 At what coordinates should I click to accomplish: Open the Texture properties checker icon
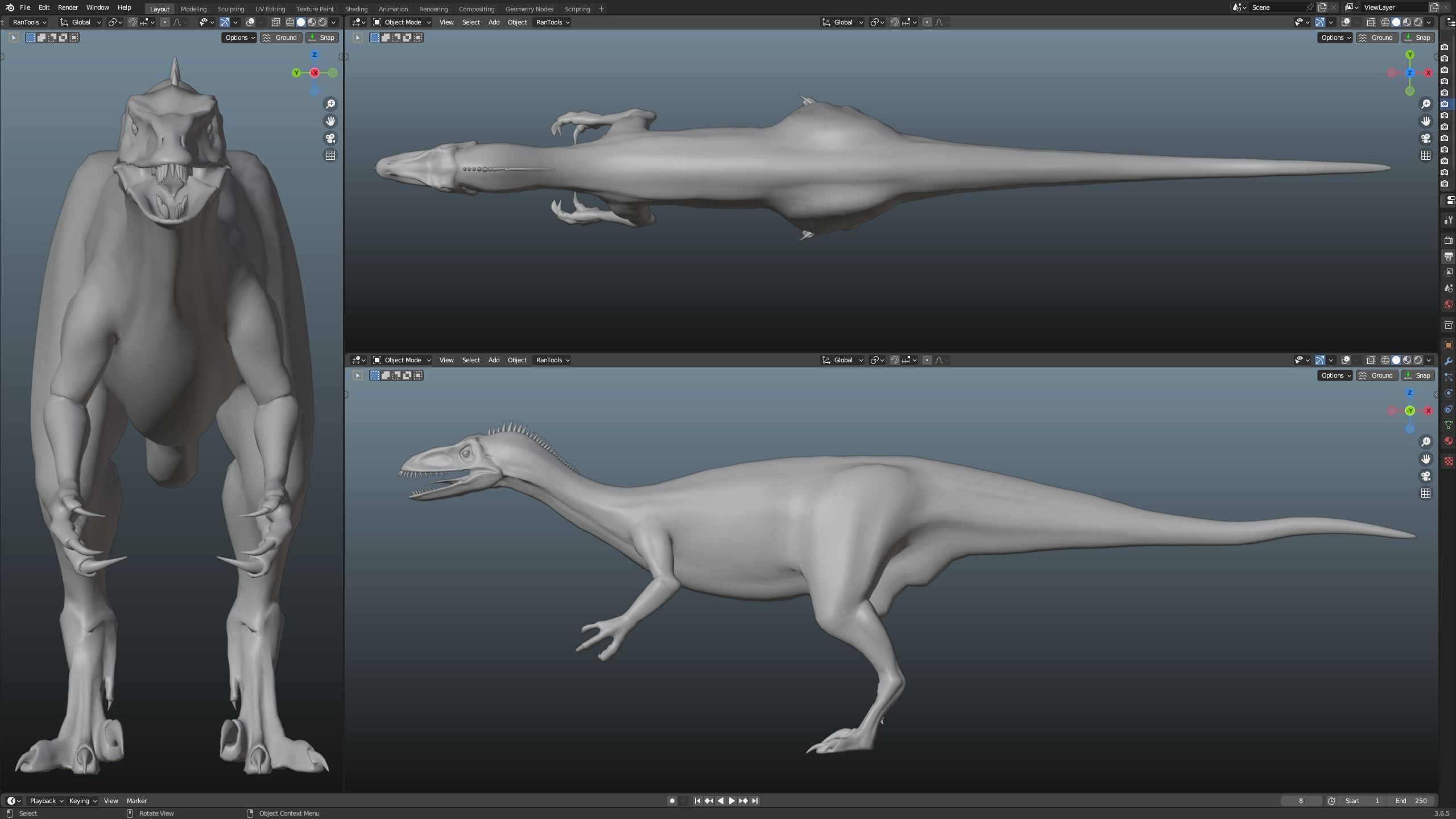pos(1449,461)
